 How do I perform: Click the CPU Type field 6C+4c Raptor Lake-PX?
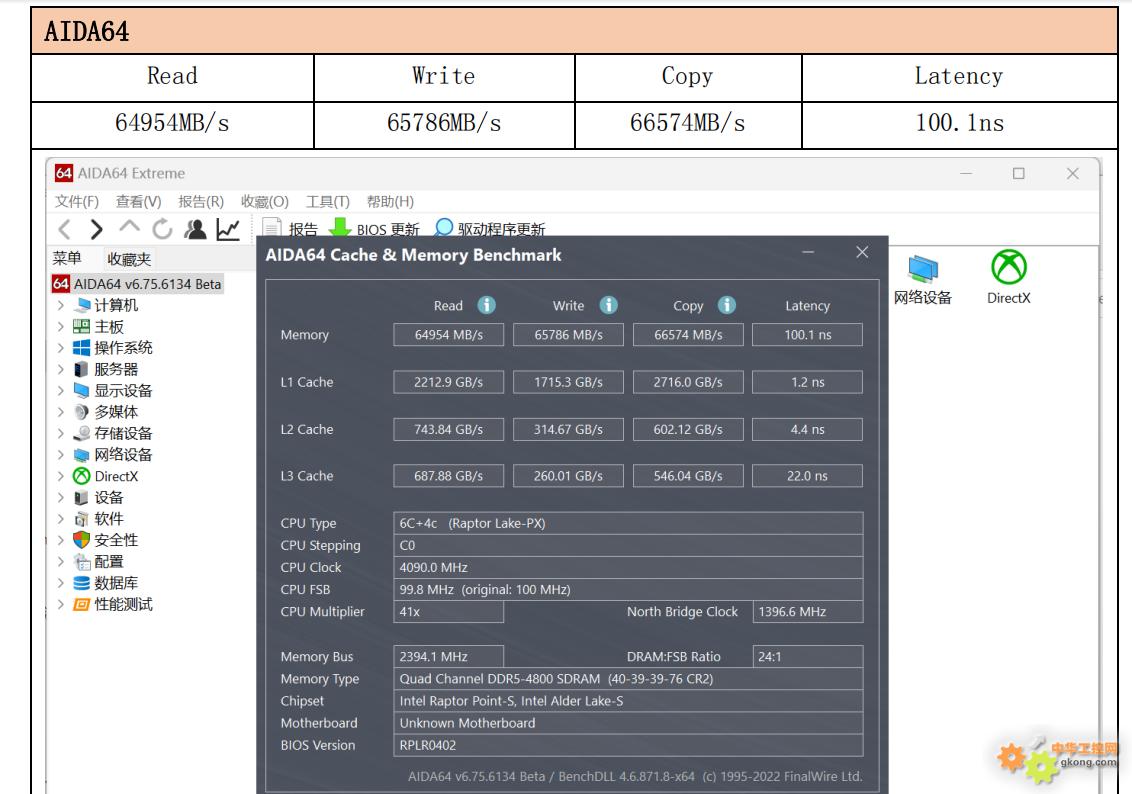pos(628,523)
